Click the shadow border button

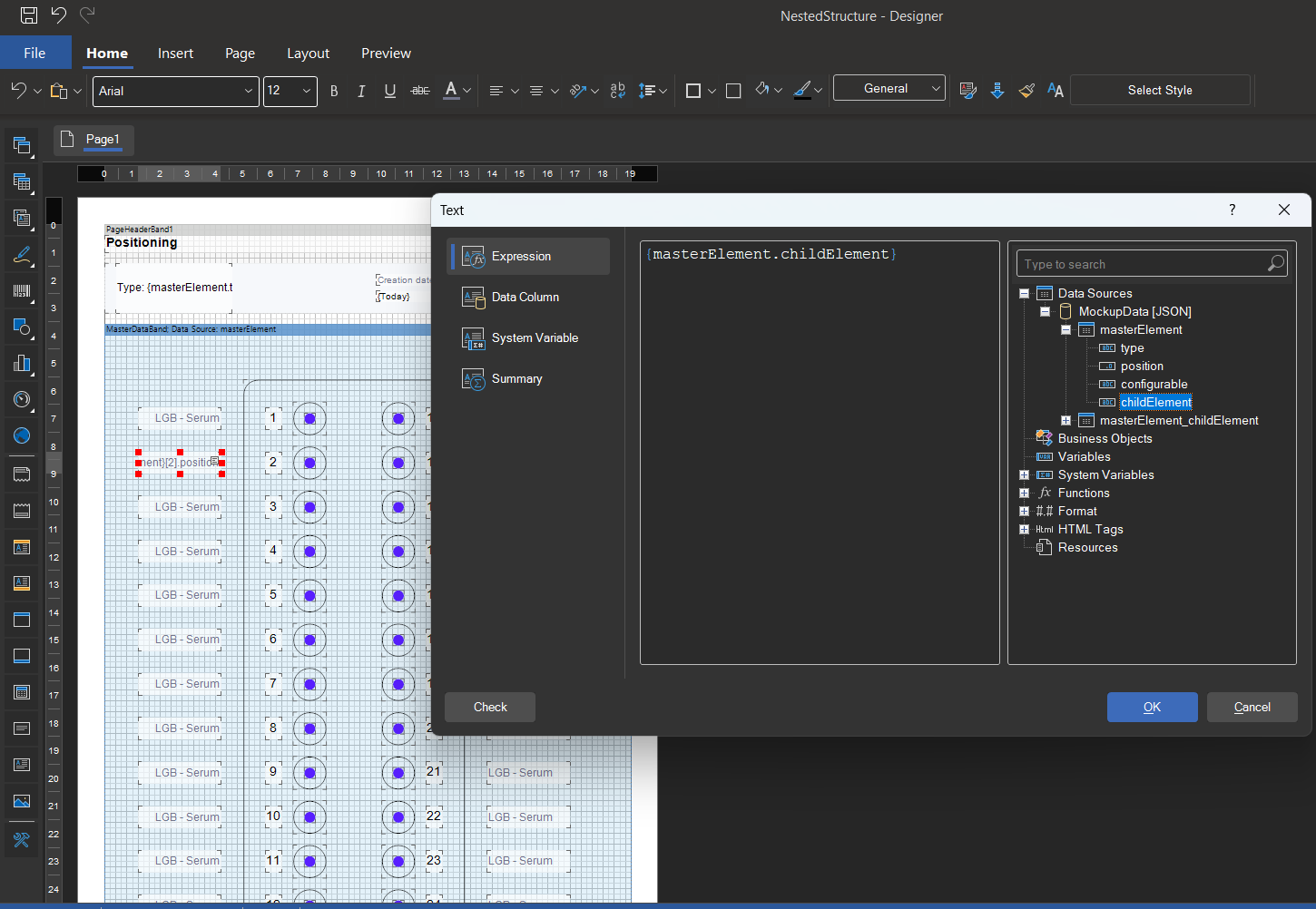[x=733, y=91]
